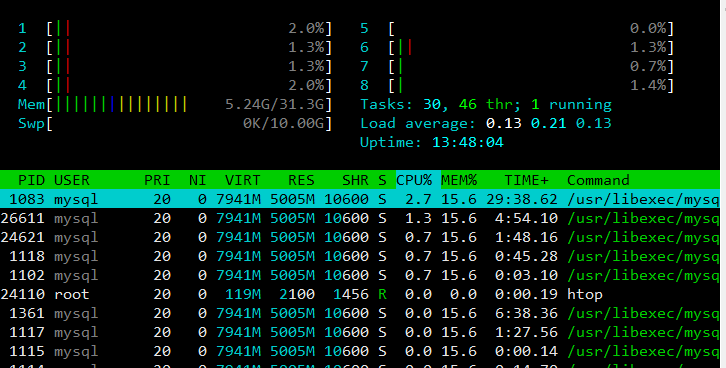The width and height of the screenshot is (726, 368).
Task: Sort by the MEM% column header
Action: (x=459, y=180)
